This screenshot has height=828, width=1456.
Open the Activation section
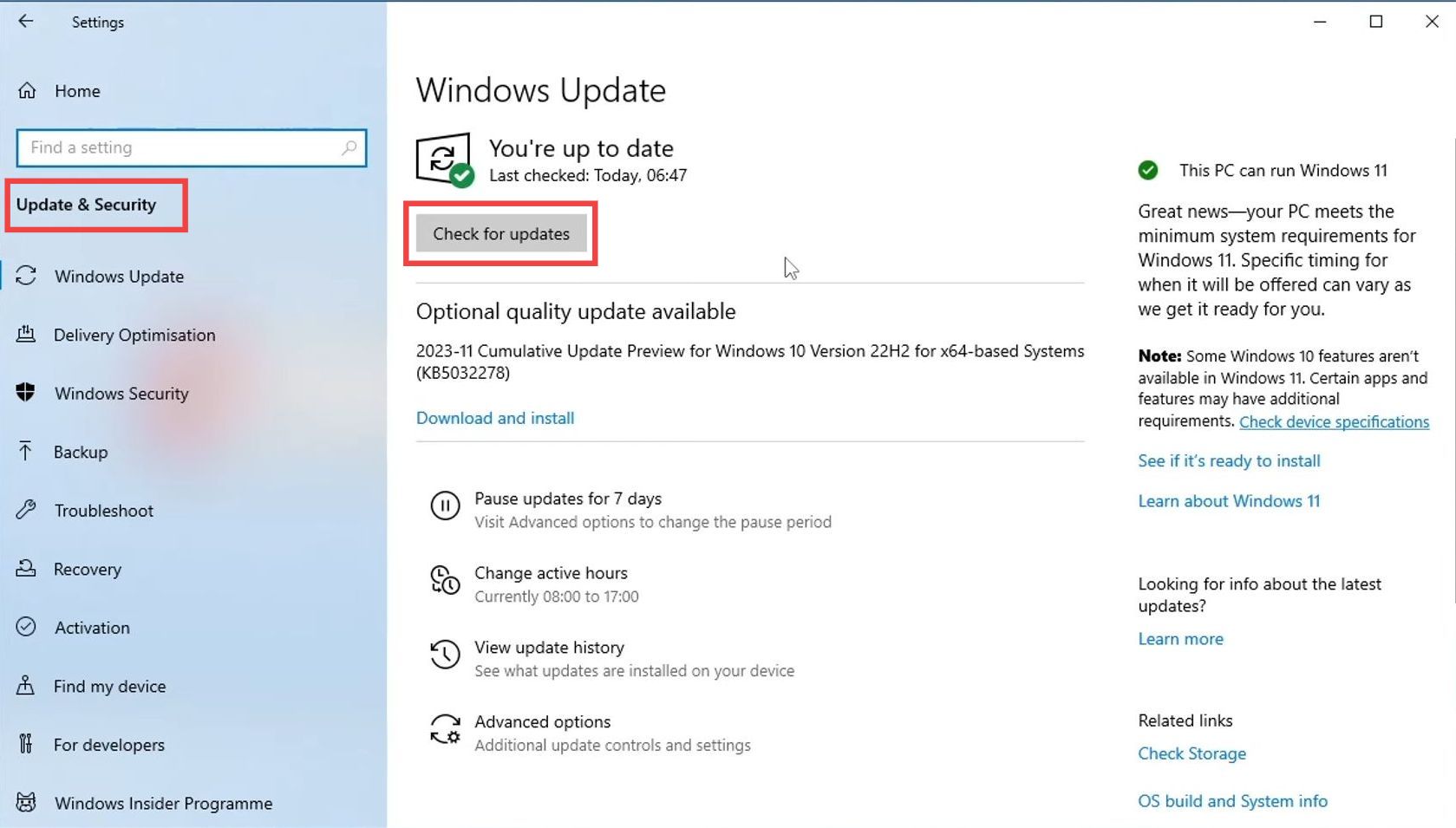(92, 628)
